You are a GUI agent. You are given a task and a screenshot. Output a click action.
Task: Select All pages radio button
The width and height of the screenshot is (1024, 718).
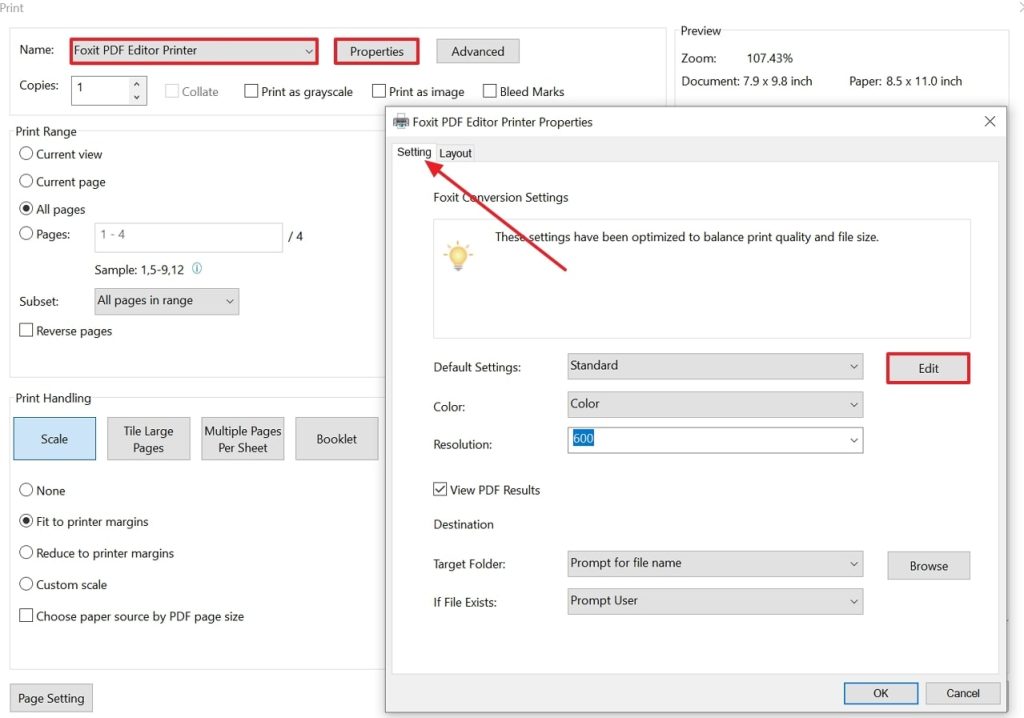pyautogui.click(x=26, y=208)
